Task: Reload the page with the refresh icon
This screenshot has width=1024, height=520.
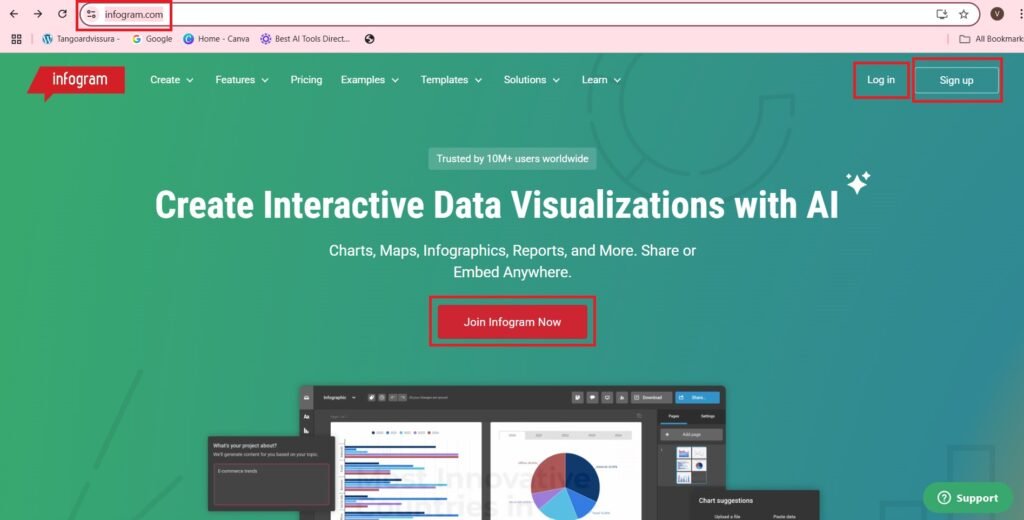Action: click(x=62, y=14)
